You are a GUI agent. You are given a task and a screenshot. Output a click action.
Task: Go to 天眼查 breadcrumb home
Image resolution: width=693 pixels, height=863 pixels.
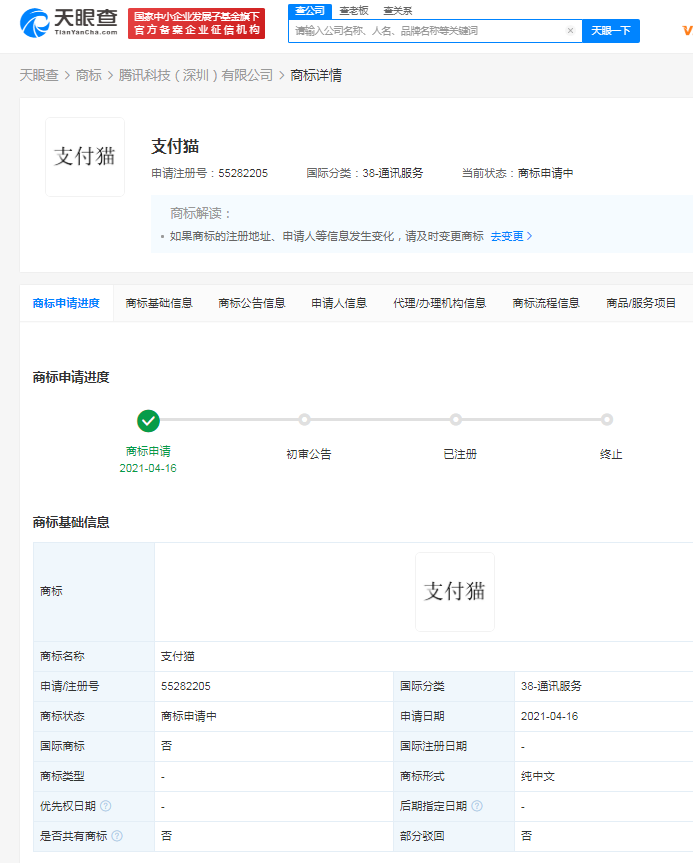pos(39,75)
